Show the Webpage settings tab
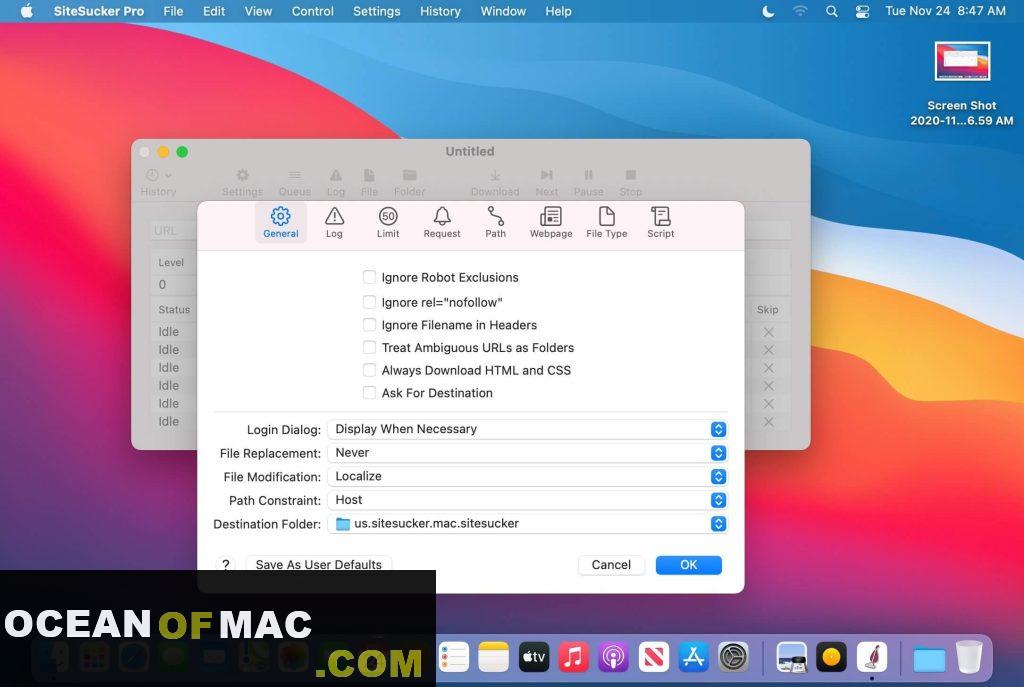 551,223
